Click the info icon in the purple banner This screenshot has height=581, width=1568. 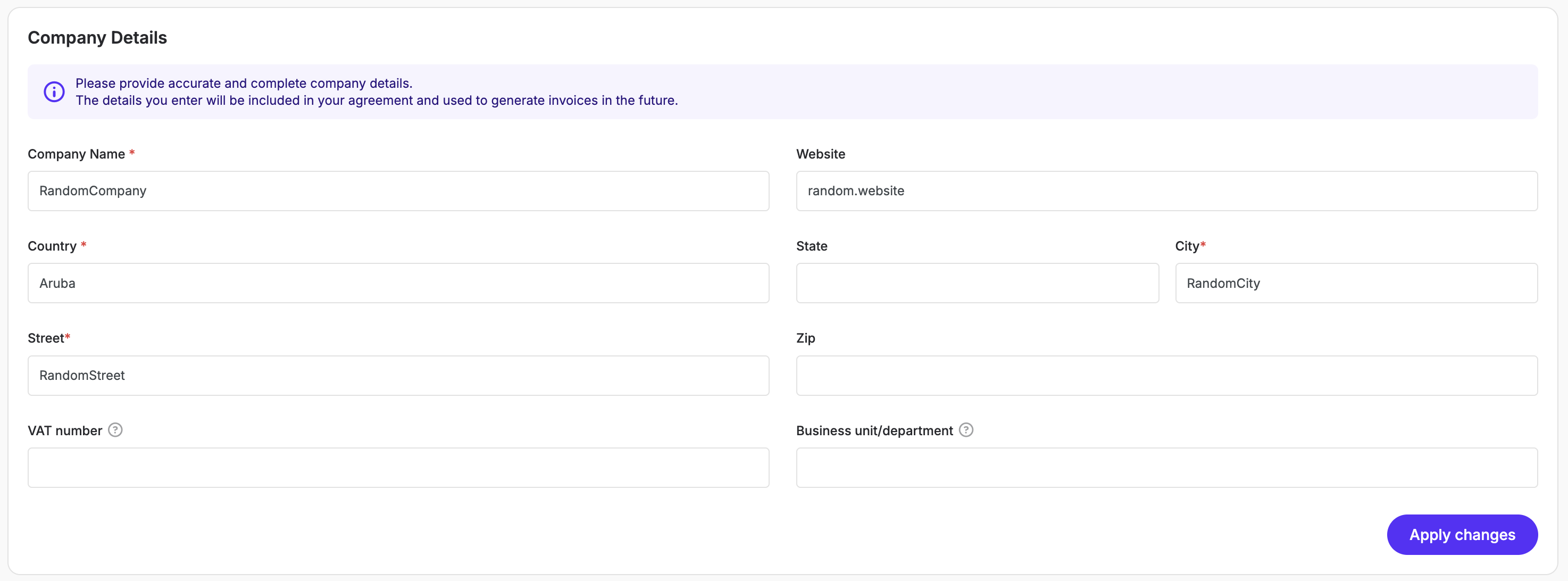pos(54,92)
